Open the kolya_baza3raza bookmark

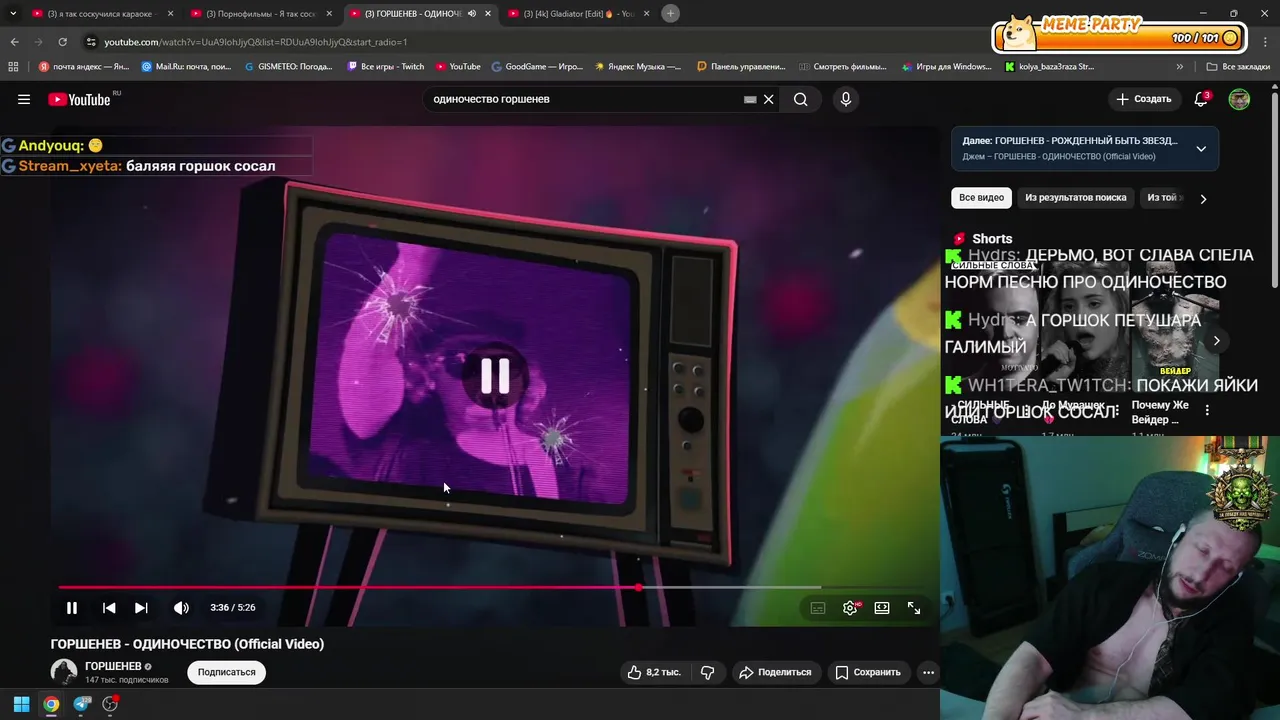click(1049, 67)
